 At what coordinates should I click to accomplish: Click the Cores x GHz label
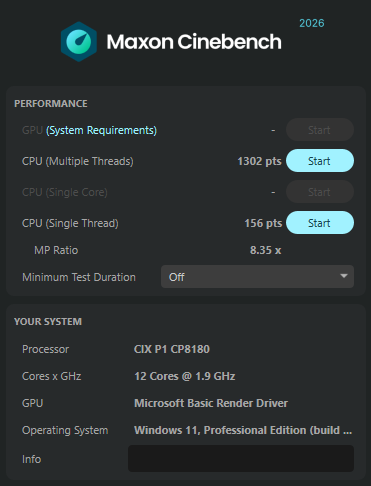(52, 376)
